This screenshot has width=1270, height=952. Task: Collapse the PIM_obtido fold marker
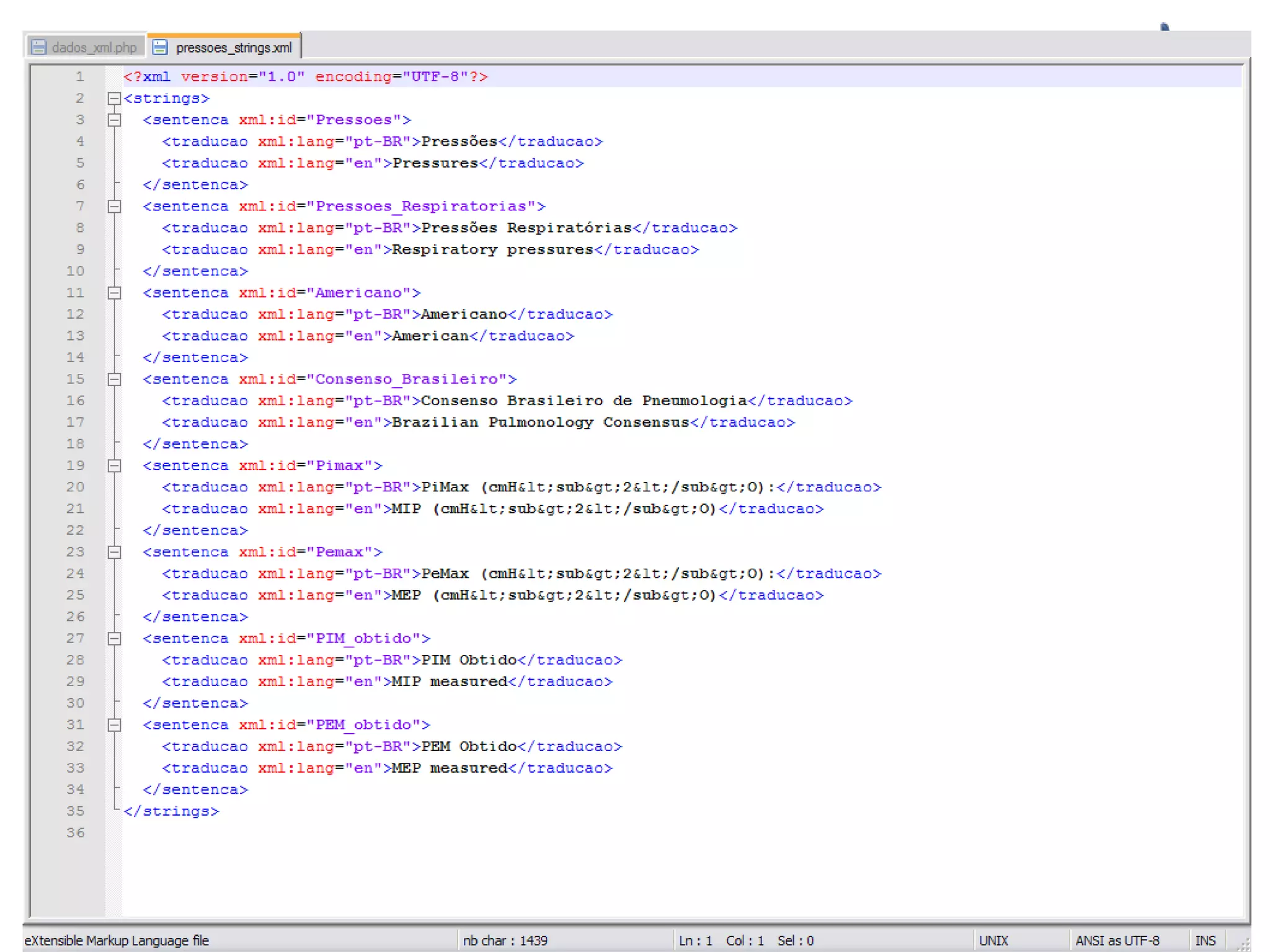point(114,639)
